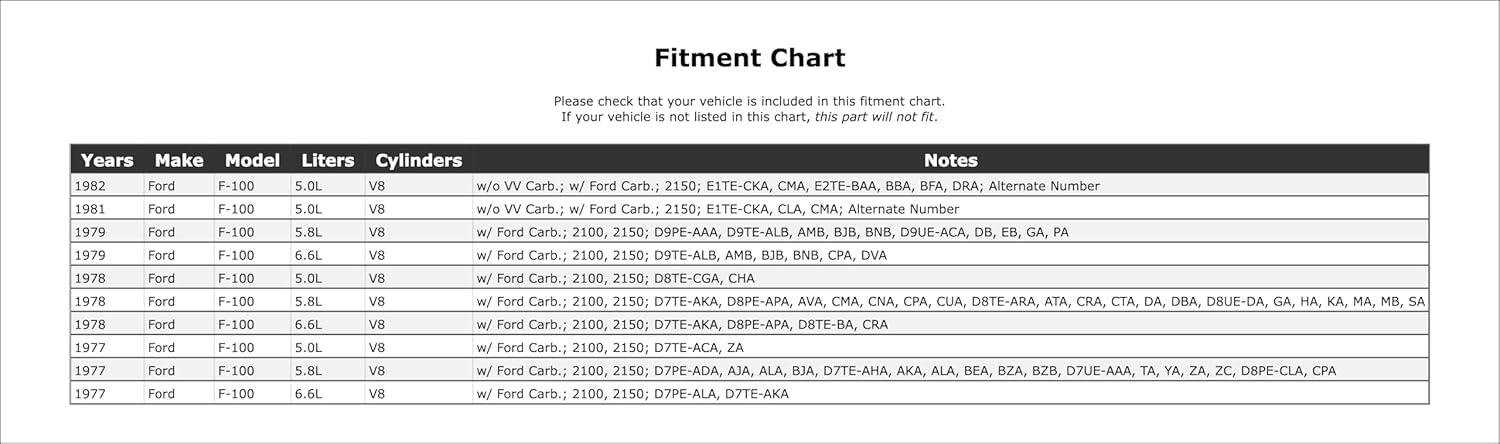This screenshot has width=1500, height=444.
Task: Click the Liters column header
Action: tap(328, 160)
